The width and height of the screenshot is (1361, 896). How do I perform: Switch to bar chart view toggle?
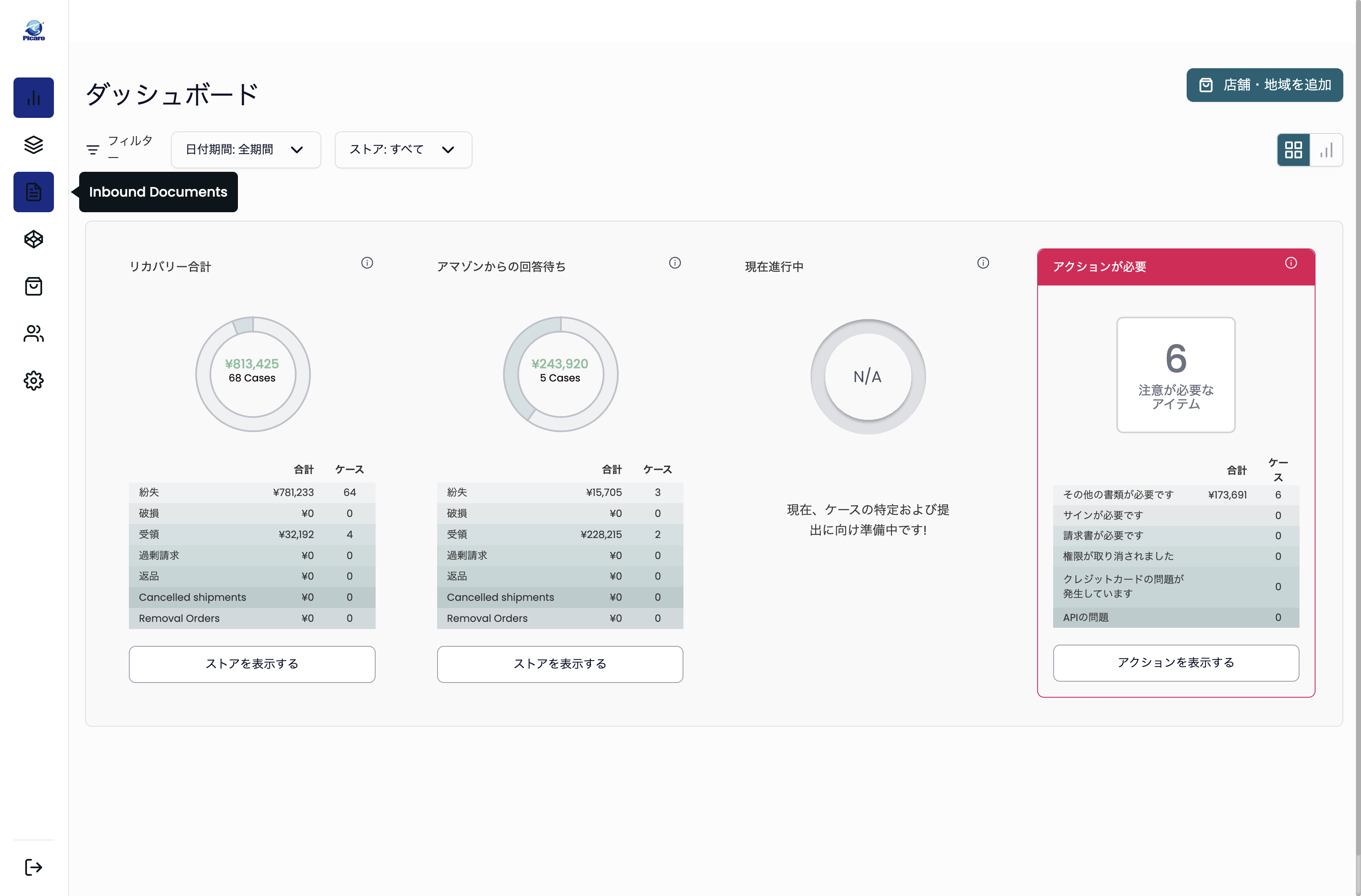pyautogui.click(x=1326, y=150)
